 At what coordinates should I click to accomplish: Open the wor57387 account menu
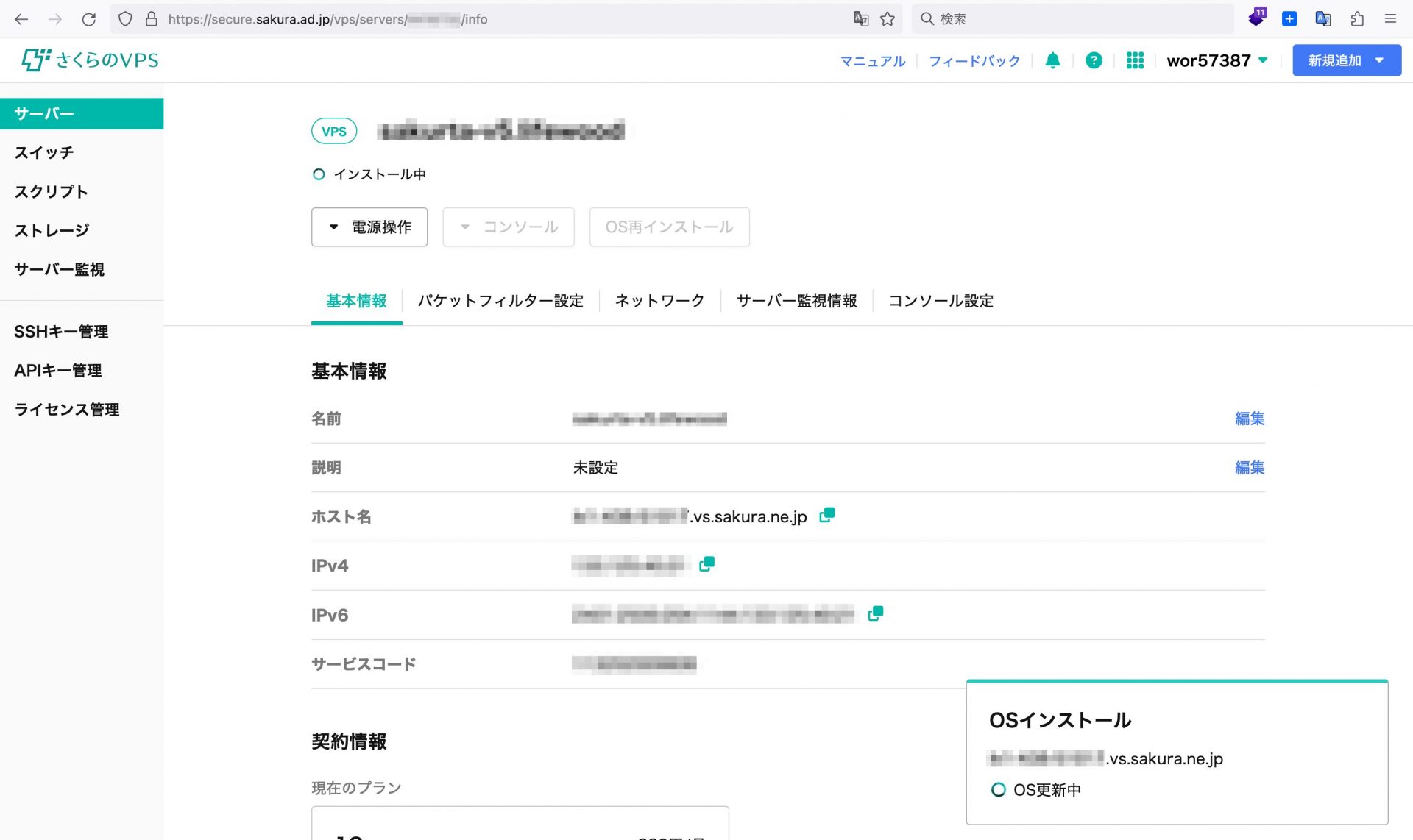(1217, 60)
